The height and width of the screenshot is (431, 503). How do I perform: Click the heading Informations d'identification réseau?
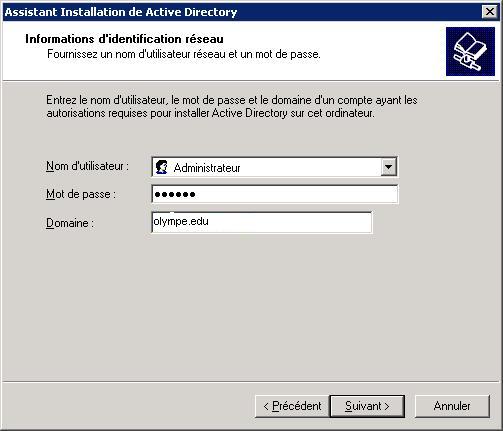point(124,39)
